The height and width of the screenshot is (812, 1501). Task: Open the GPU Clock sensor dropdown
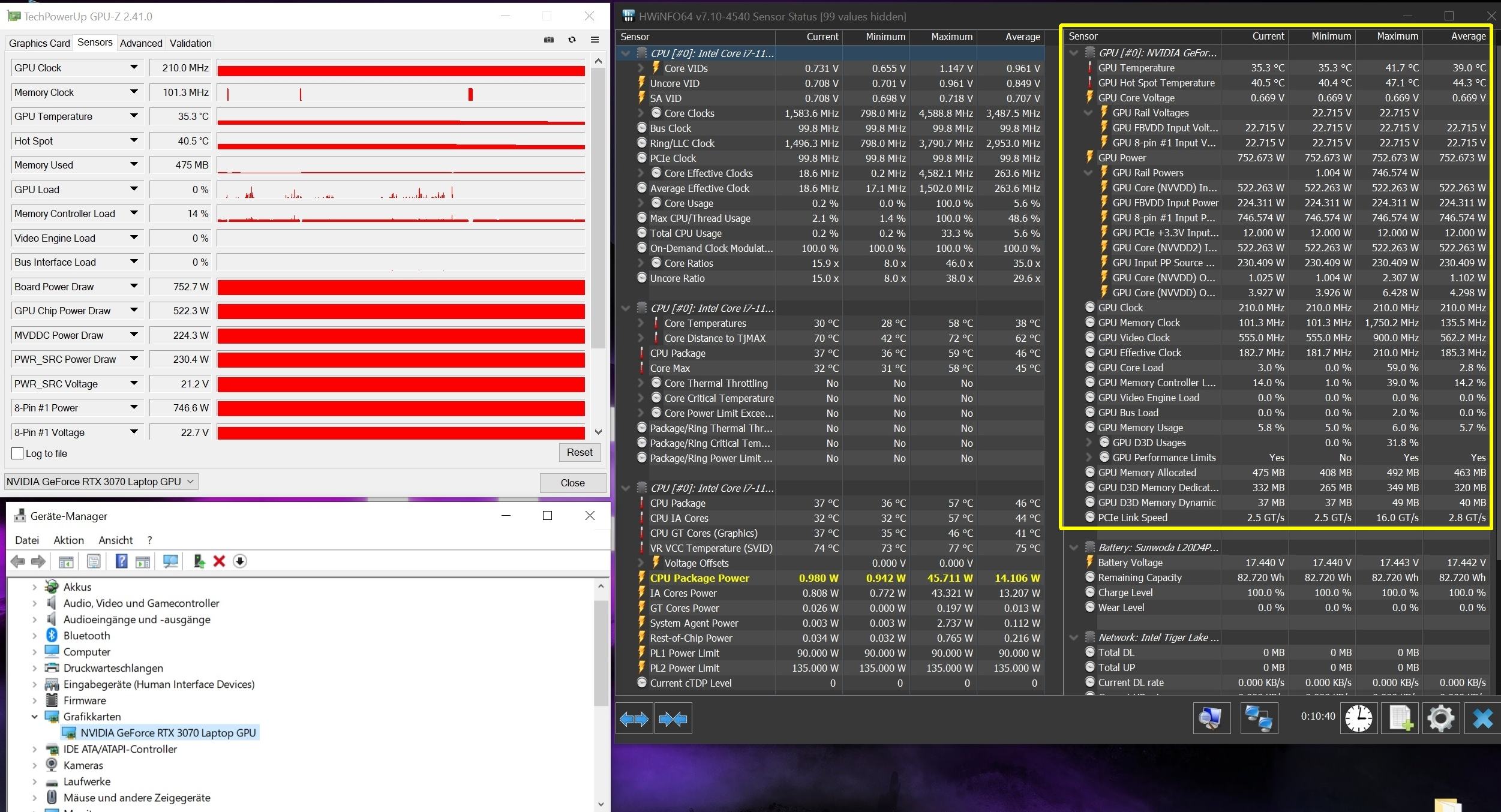[x=134, y=67]
